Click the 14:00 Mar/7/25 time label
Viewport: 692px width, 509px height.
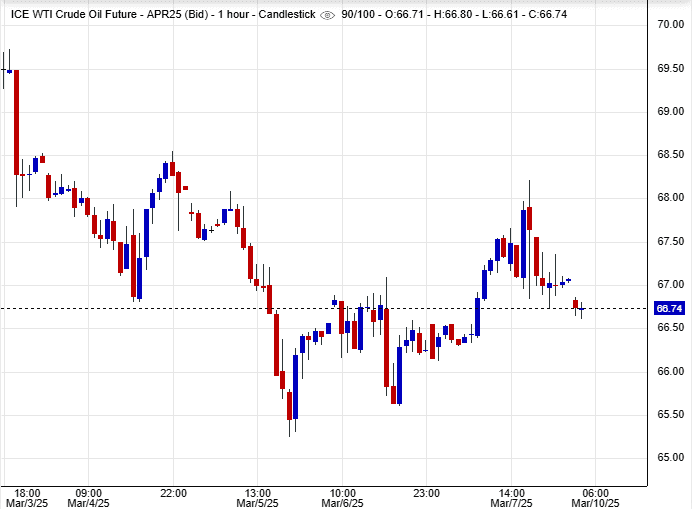tap(513, 497)
